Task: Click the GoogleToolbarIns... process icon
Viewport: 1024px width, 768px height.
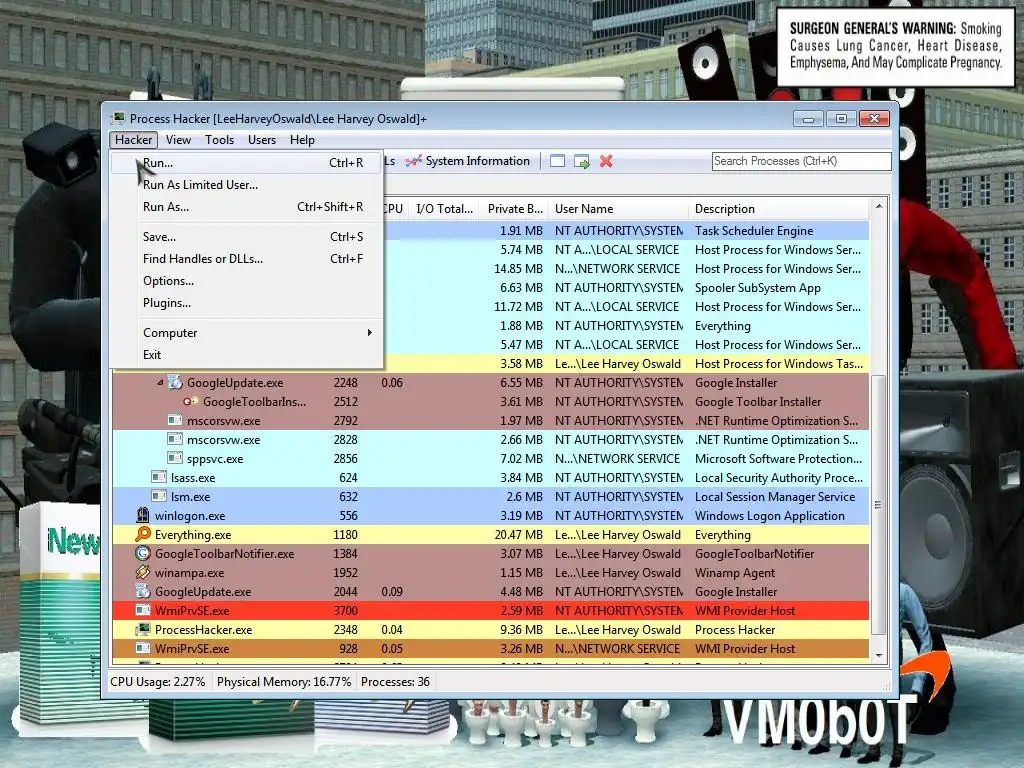Action: pos(191,402)
